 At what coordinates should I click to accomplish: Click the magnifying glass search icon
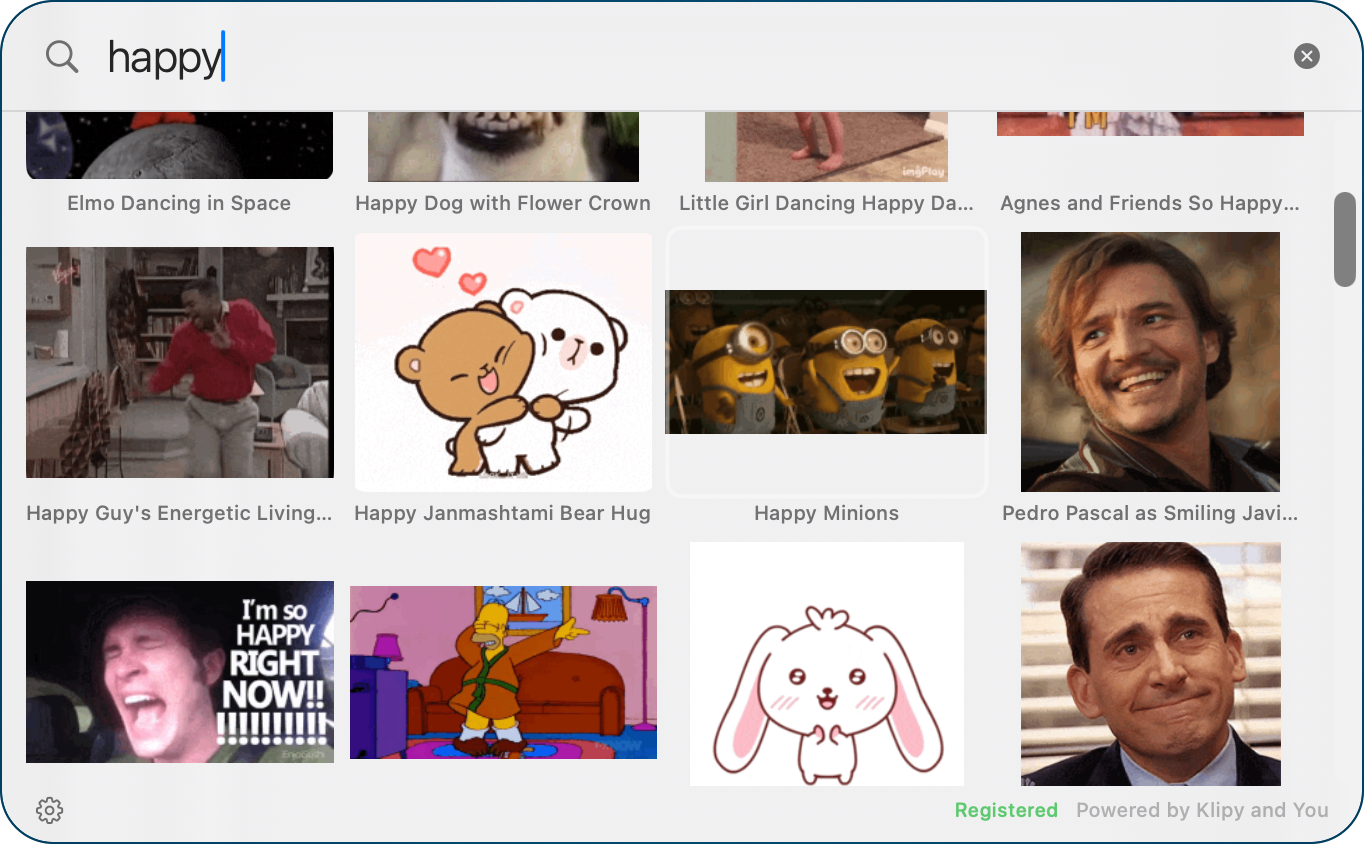pos(62,57)
